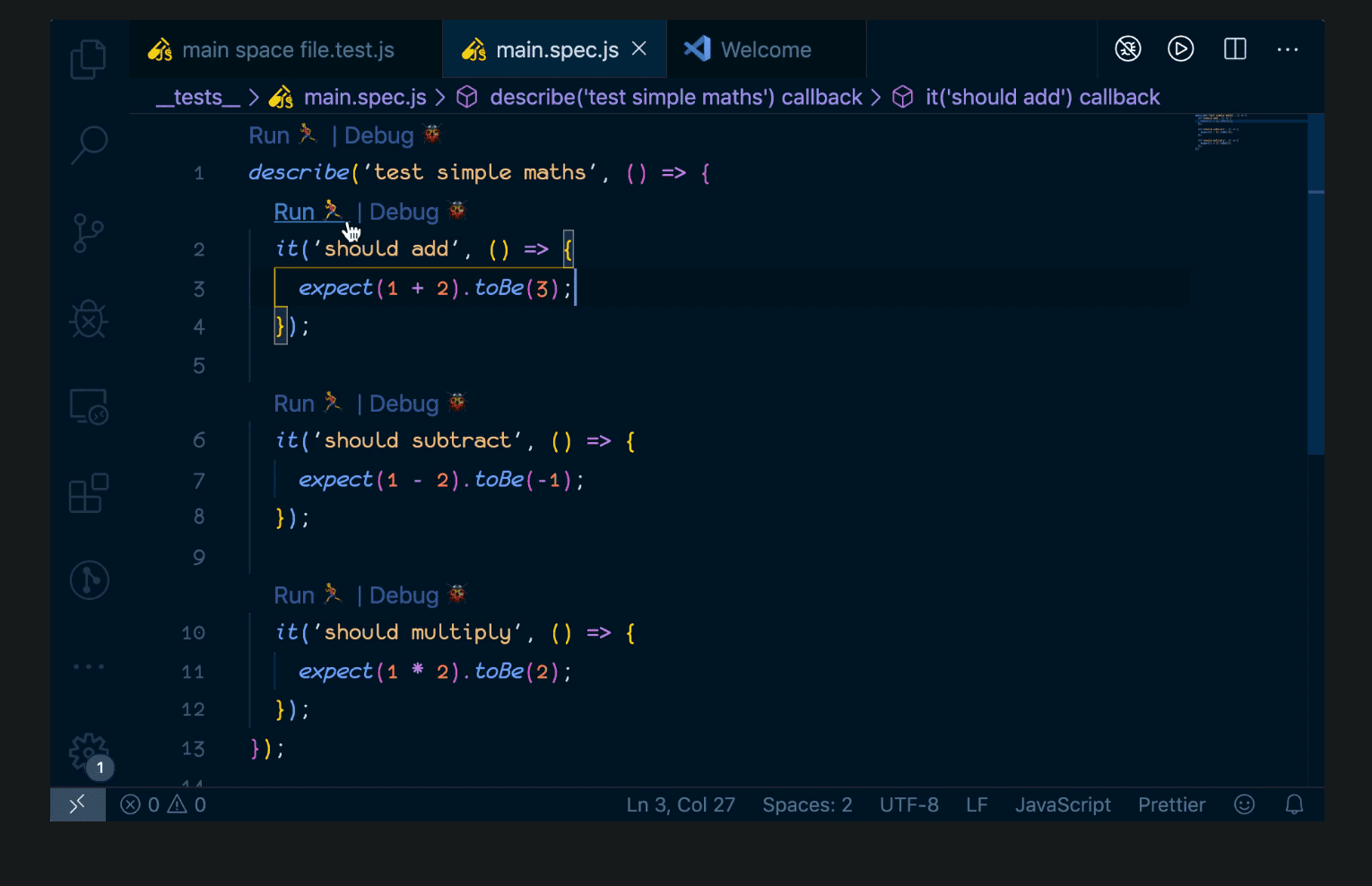The height and width of the screenshot is (886, 1372).
Task: Switch to the Welcome tab
Action: point(765,50)
